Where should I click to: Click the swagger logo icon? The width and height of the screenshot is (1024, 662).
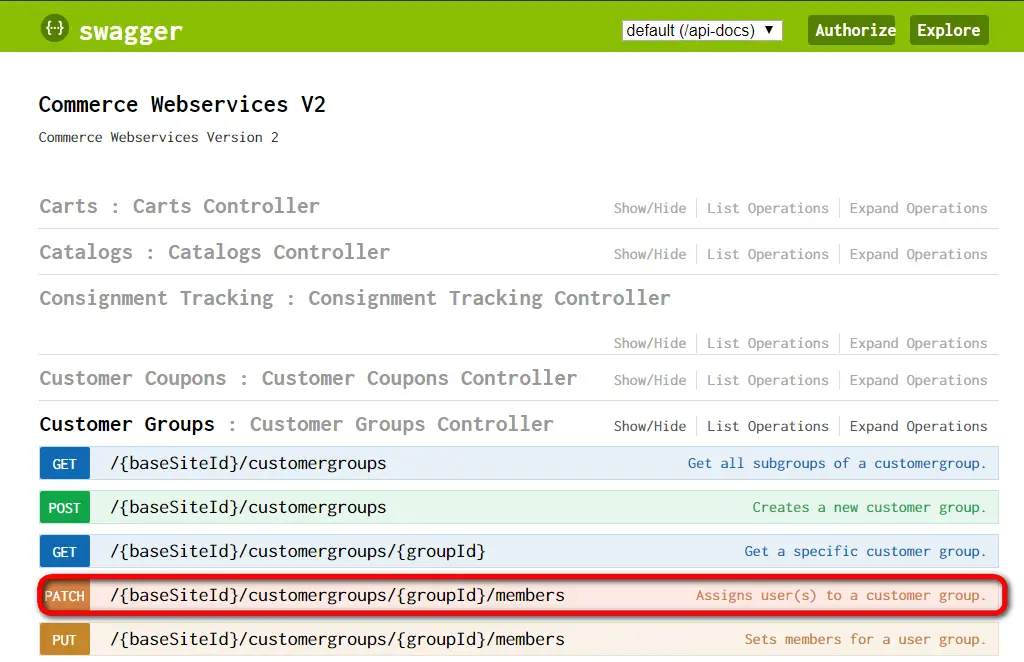55,28
